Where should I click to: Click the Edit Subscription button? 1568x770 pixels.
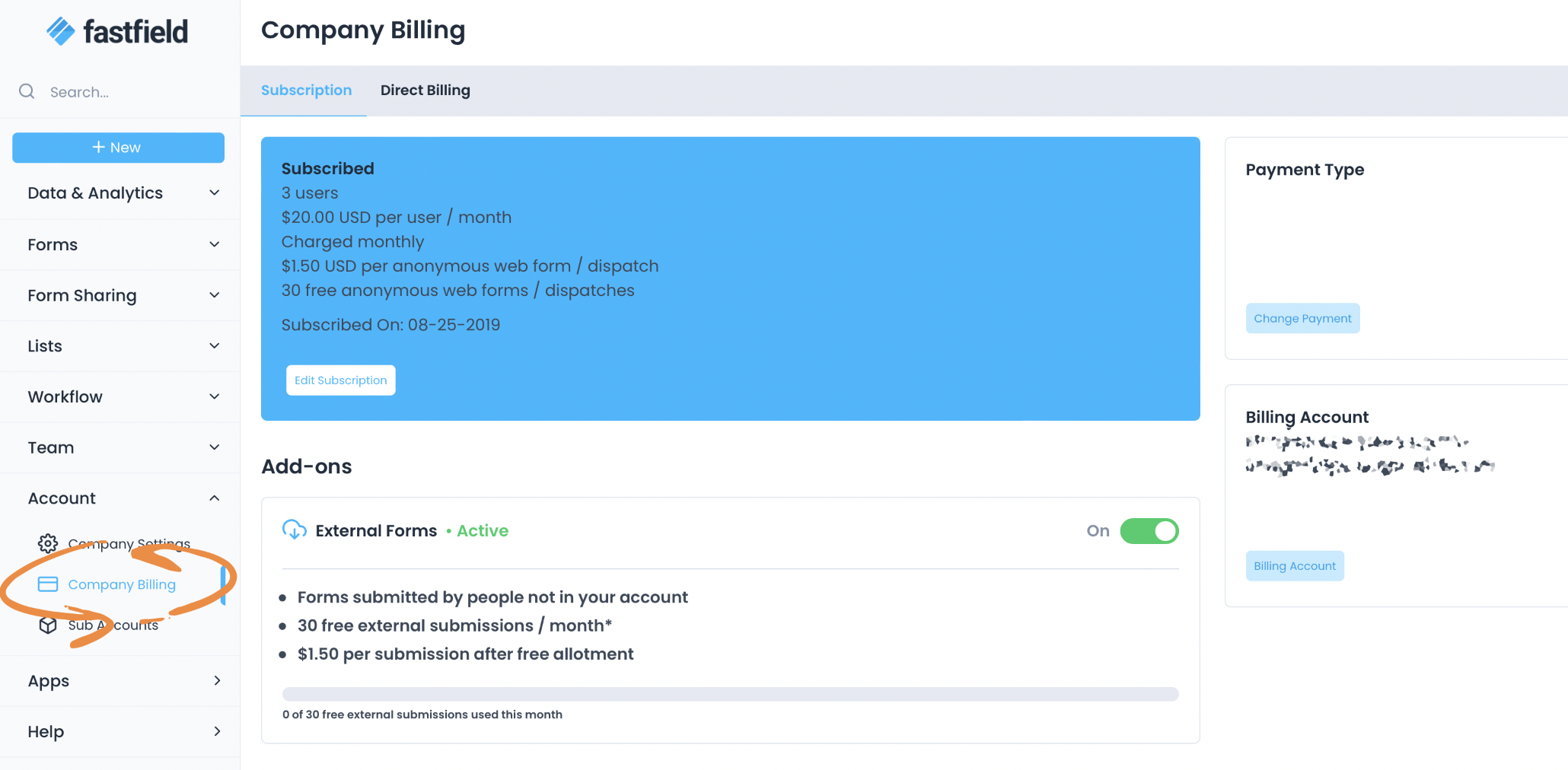pos(340,380)
